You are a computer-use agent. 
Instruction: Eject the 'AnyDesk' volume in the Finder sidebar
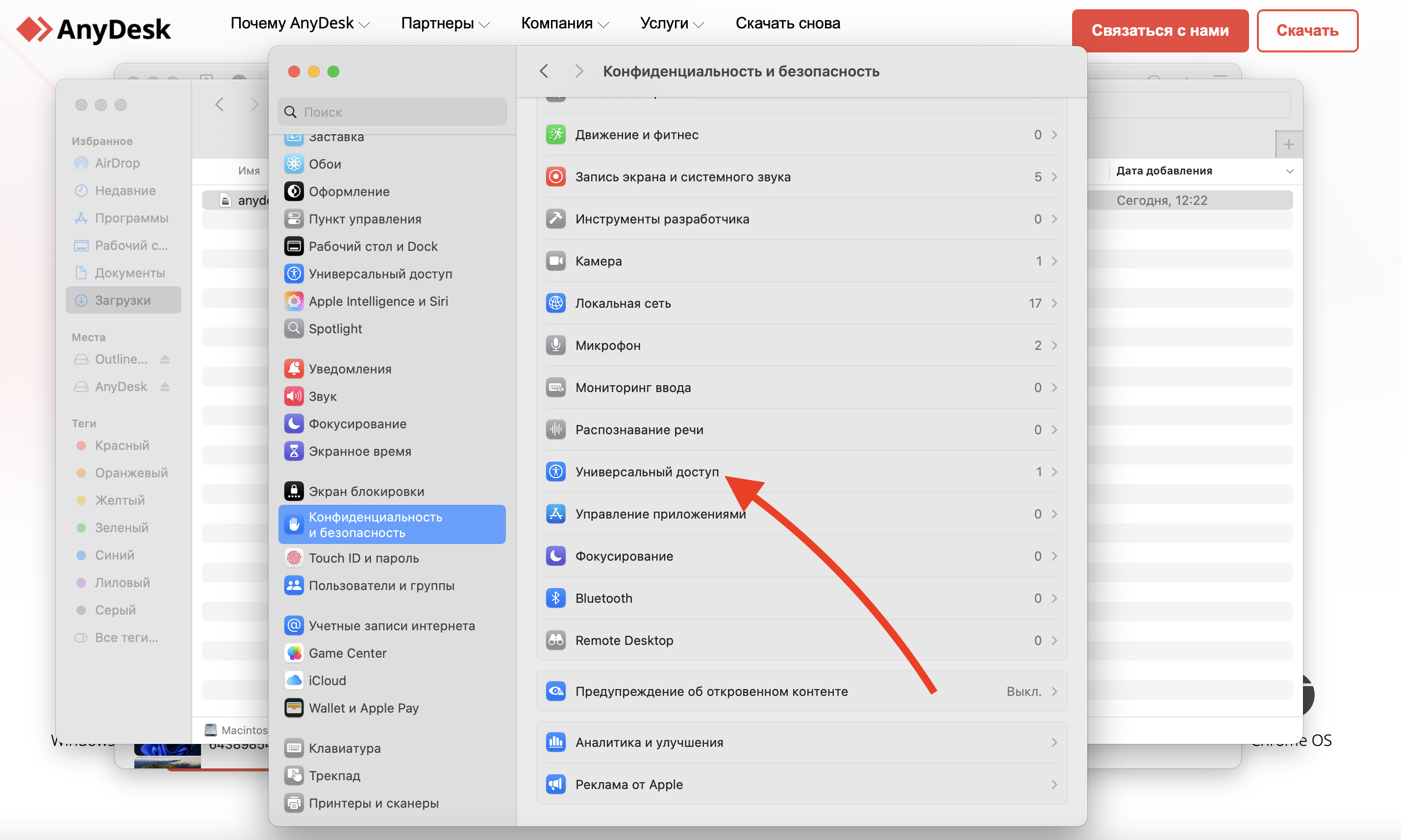pyautogui.click(x=165, y=387)
